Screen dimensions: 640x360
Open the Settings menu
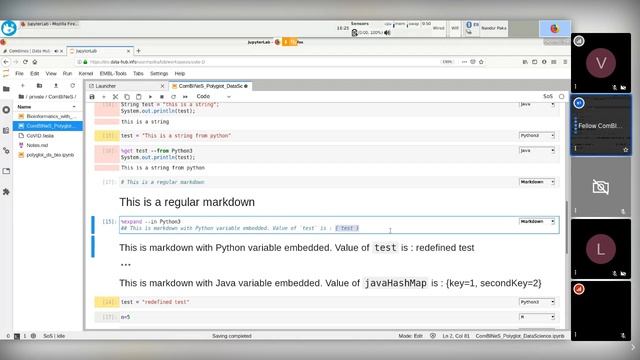tap(159, 73)
